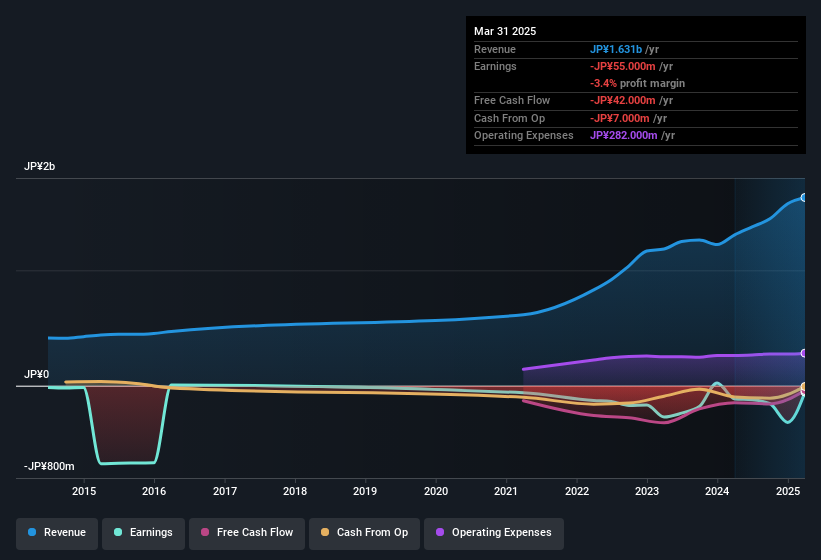This screenshot has height=560, width=821.
Task: Click the -JP¥7.000m cash from op value
Action: pyautogui.click(x=619, y=118)
